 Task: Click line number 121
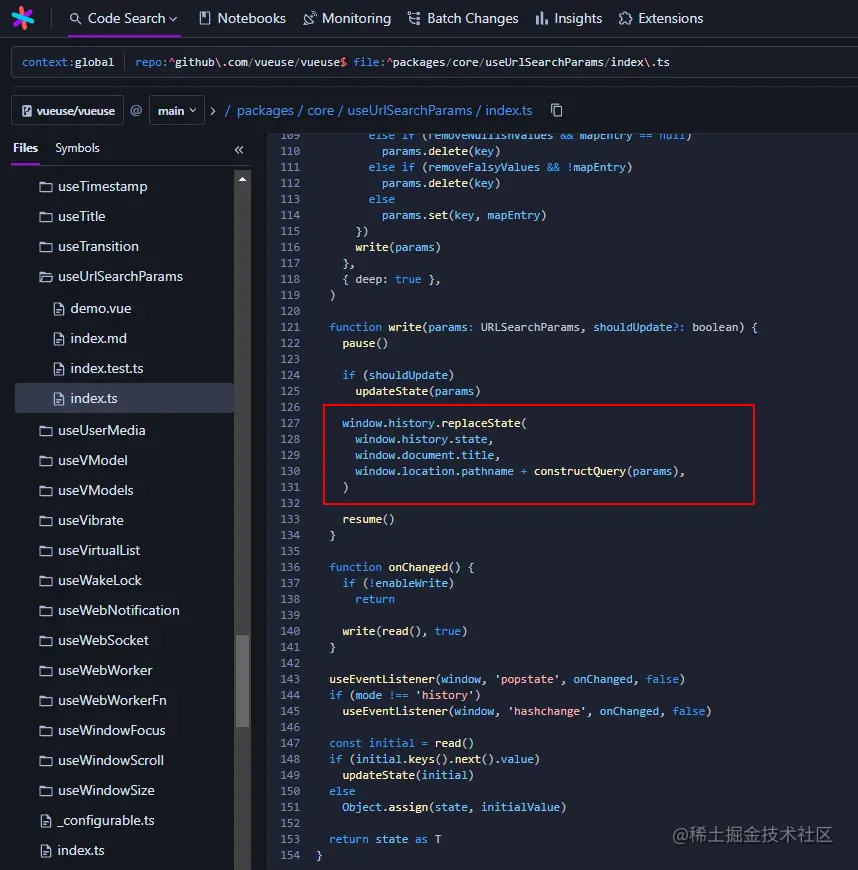point(290,327)
